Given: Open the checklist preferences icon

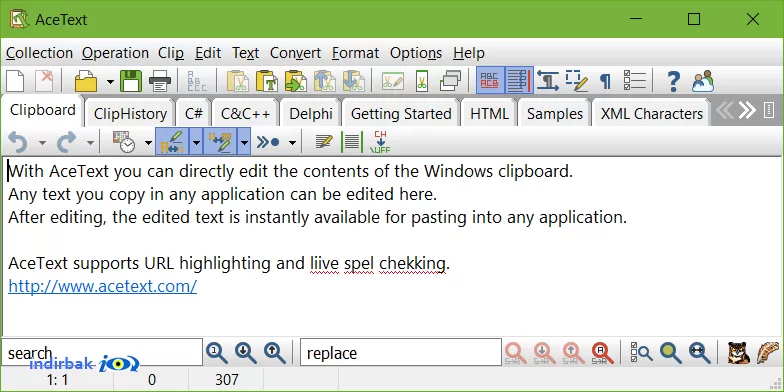Looking at the screenshot, I should tap(635, 81).
